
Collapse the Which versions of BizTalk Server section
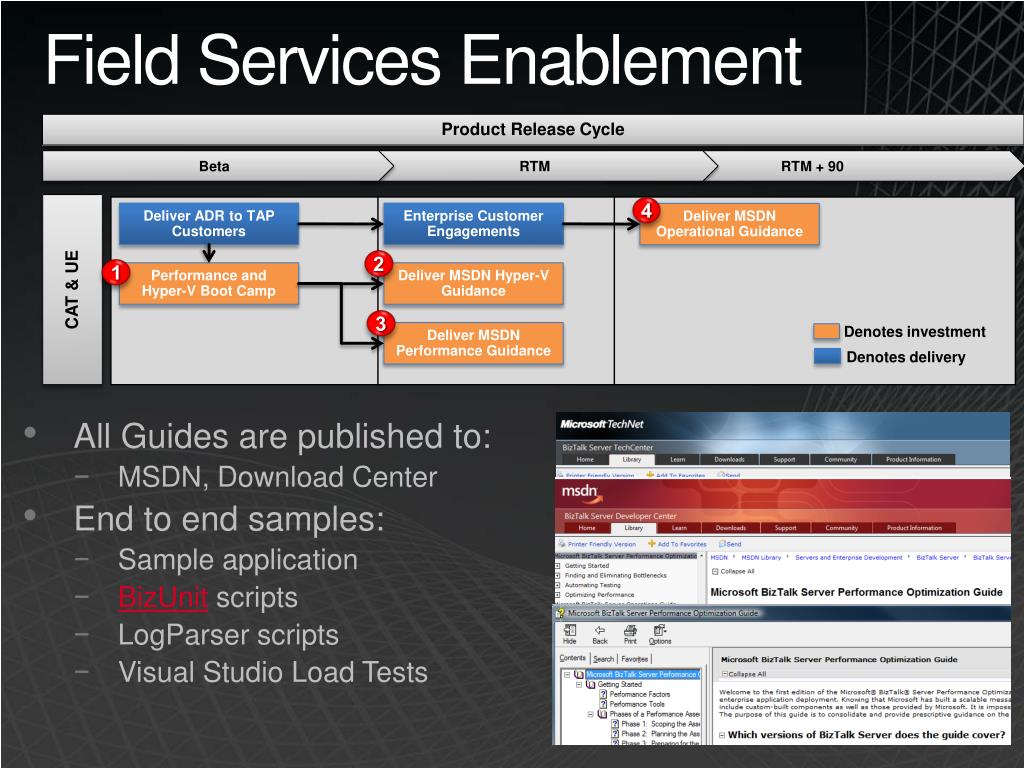(x=722, y=735)
